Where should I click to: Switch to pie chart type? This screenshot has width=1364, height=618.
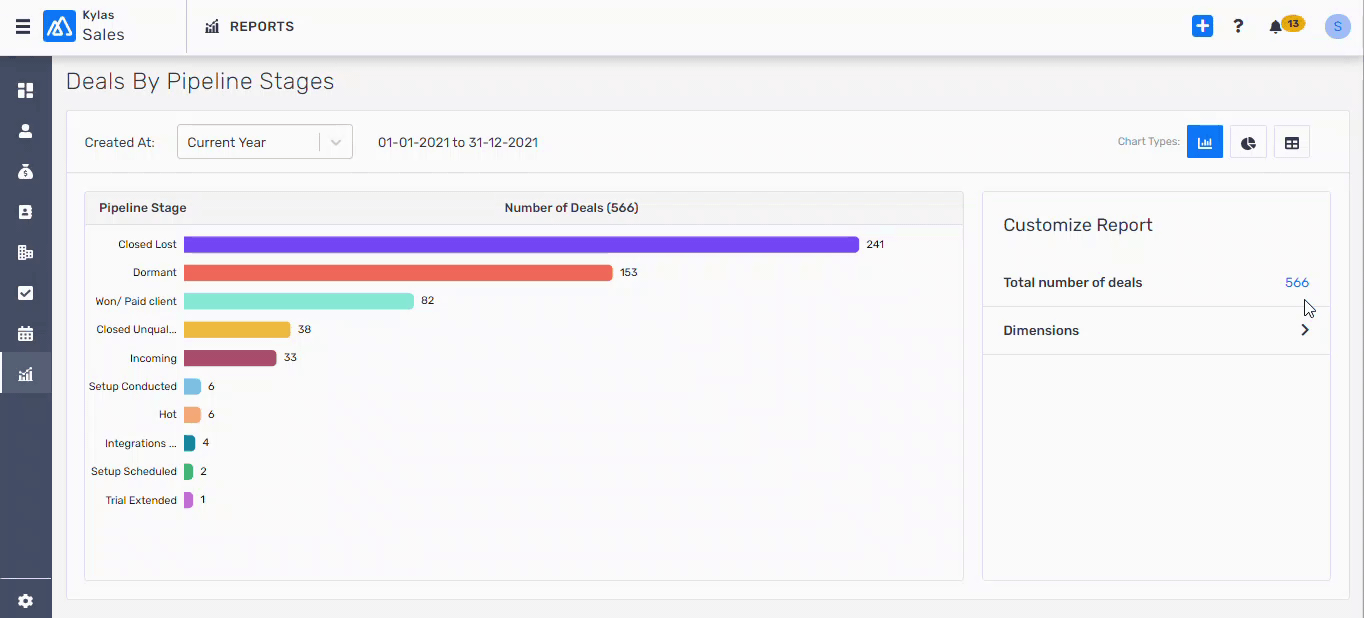tap(1248, 142)
